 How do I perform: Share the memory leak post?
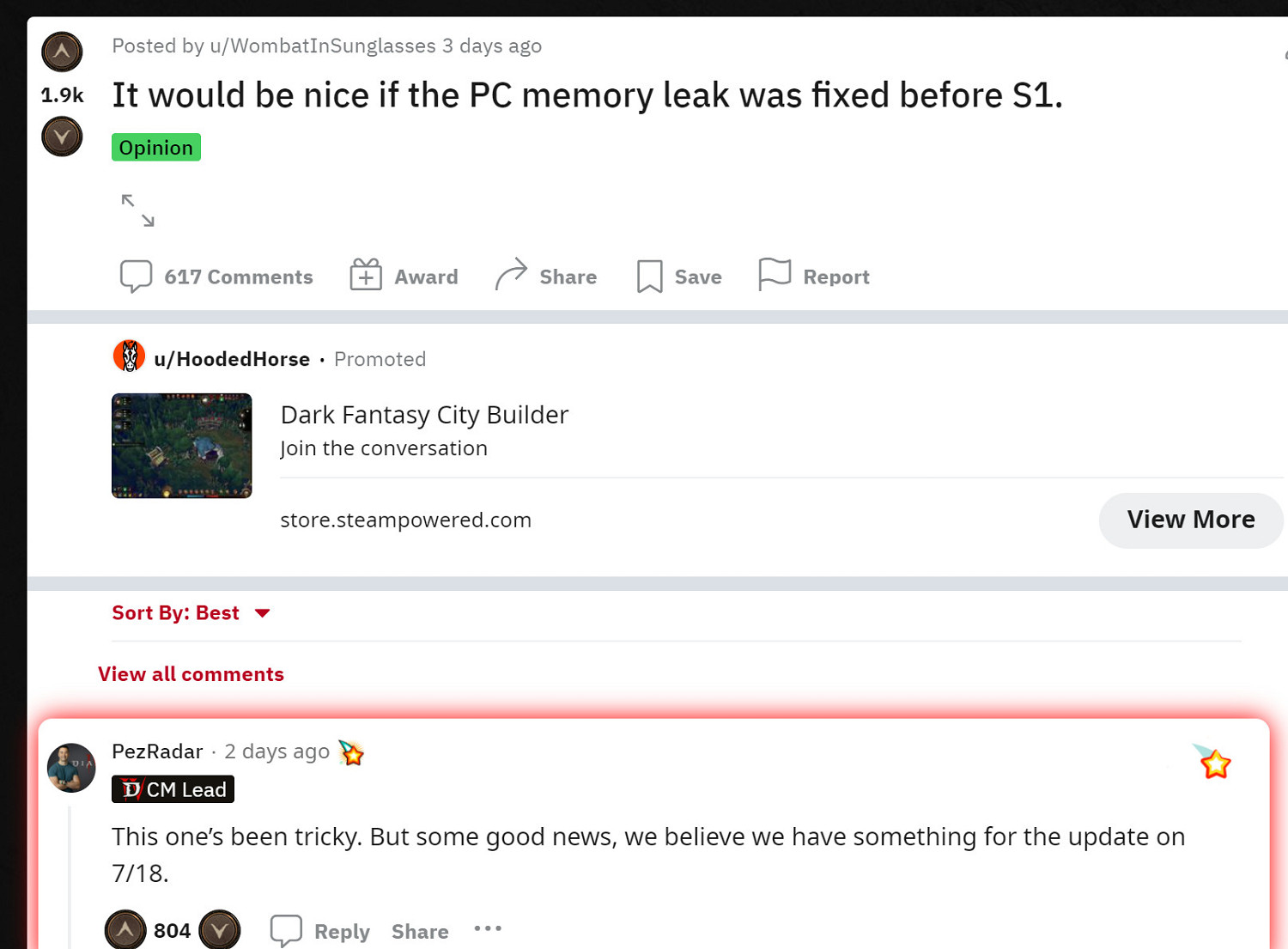[546, 277]
